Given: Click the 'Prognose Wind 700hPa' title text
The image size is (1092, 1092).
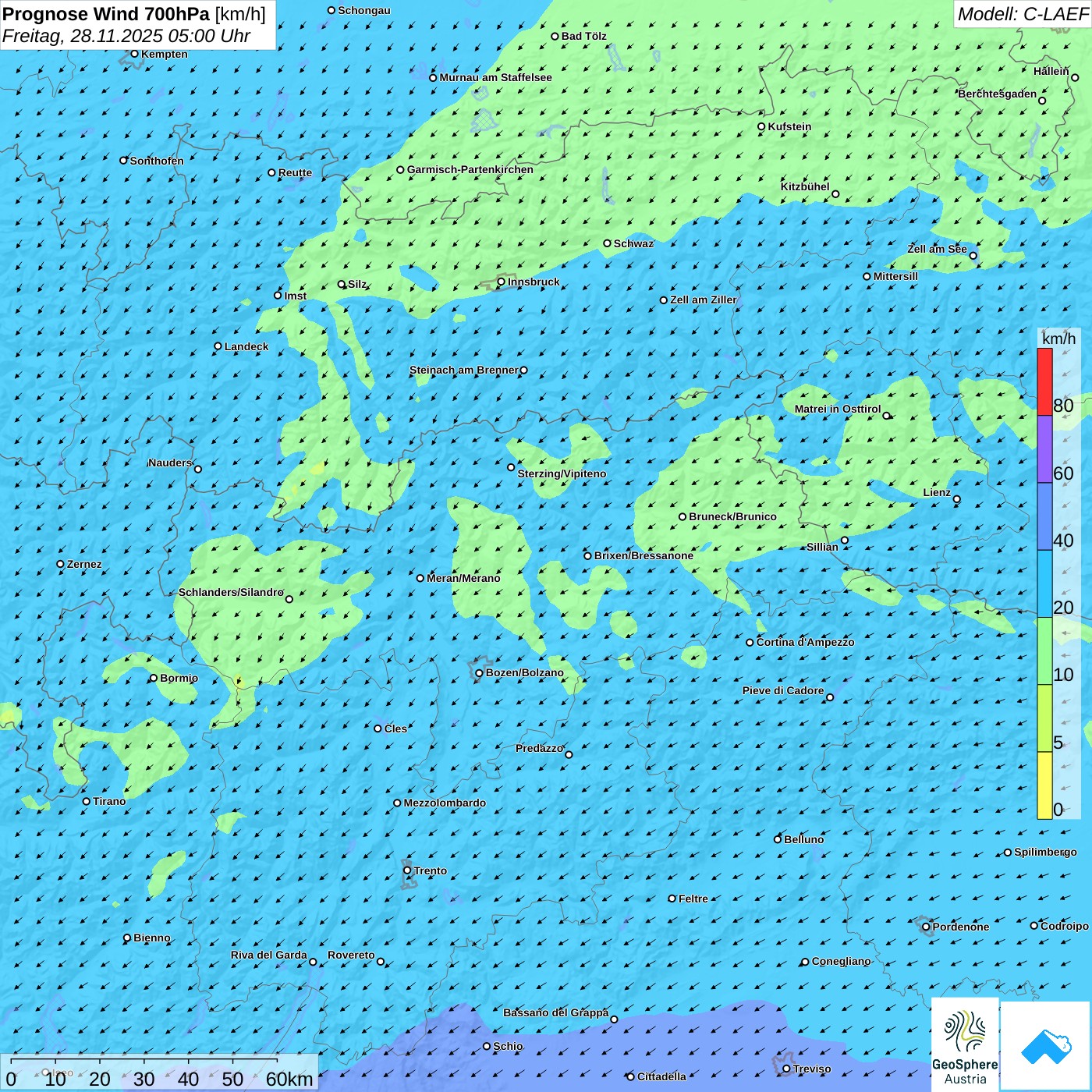Looking at the screenshot, I should (x=106, y=14).
